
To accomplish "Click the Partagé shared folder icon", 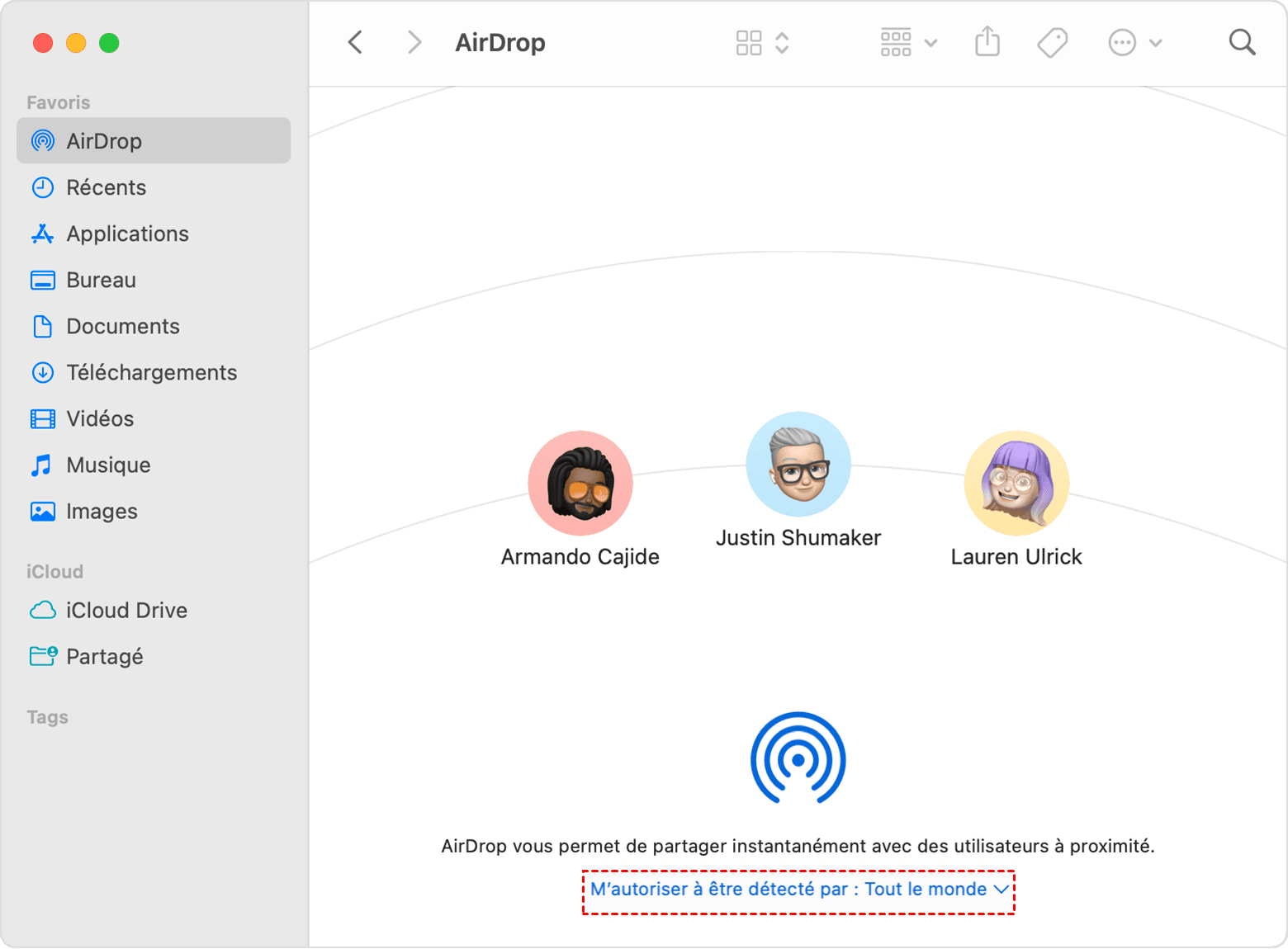I will coord(44,656).
